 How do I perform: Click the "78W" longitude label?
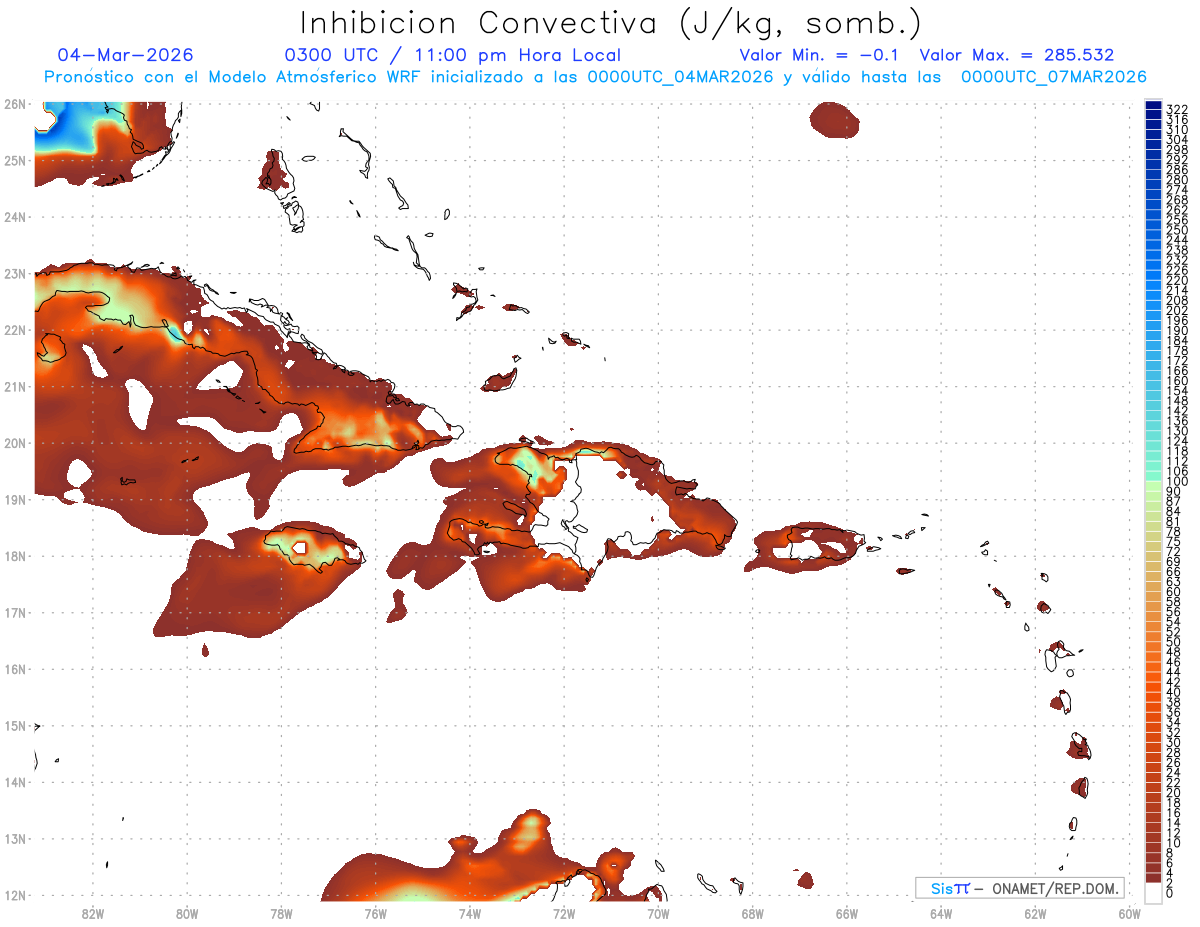click(x=281, y=913)
